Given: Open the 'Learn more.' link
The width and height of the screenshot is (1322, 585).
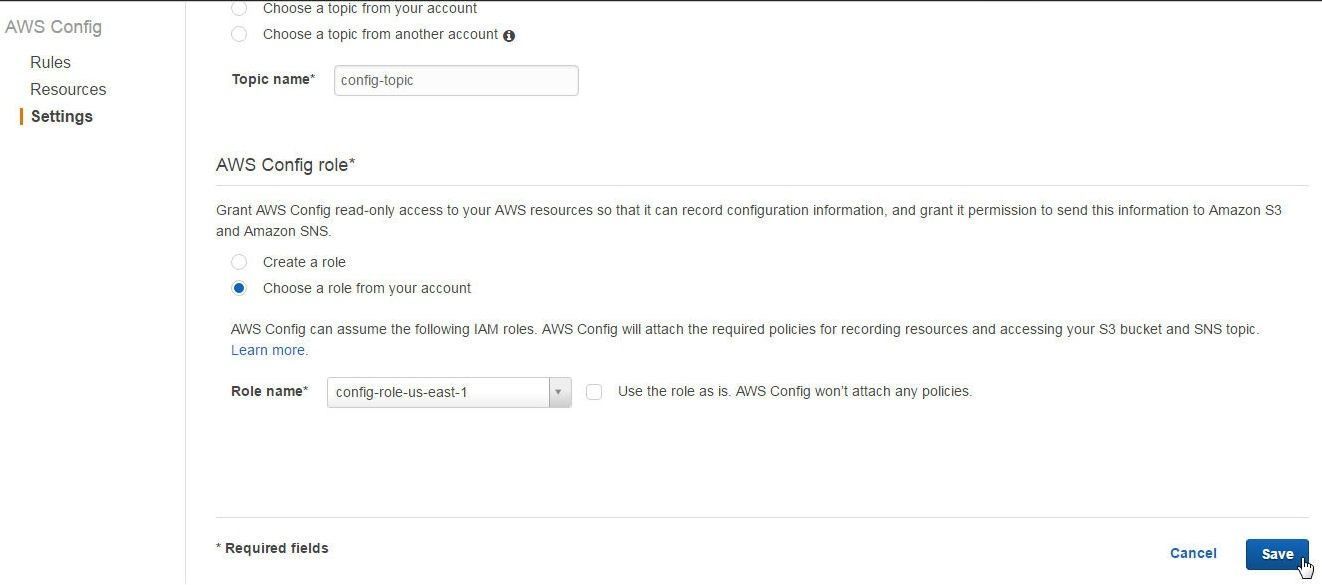Looking at the screenshot, I should click(x=270, y=350).
